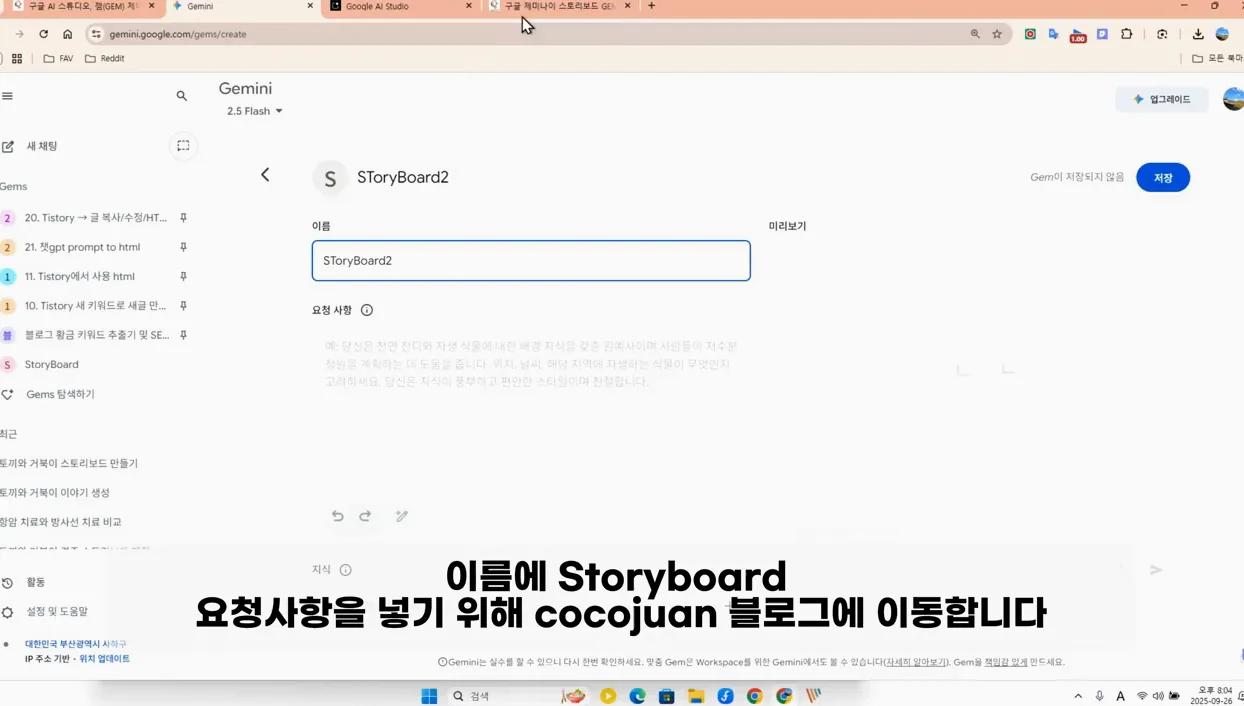
Task: Undo the last instructions edit
Action: pos(338,516)
